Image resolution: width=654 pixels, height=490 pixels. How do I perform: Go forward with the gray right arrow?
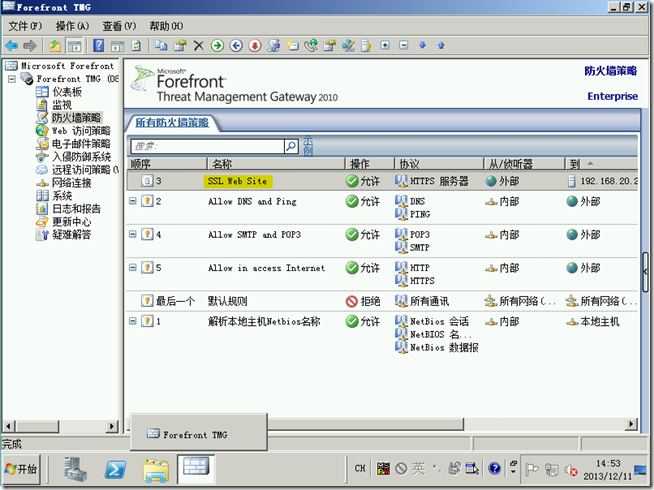point(30,45)
